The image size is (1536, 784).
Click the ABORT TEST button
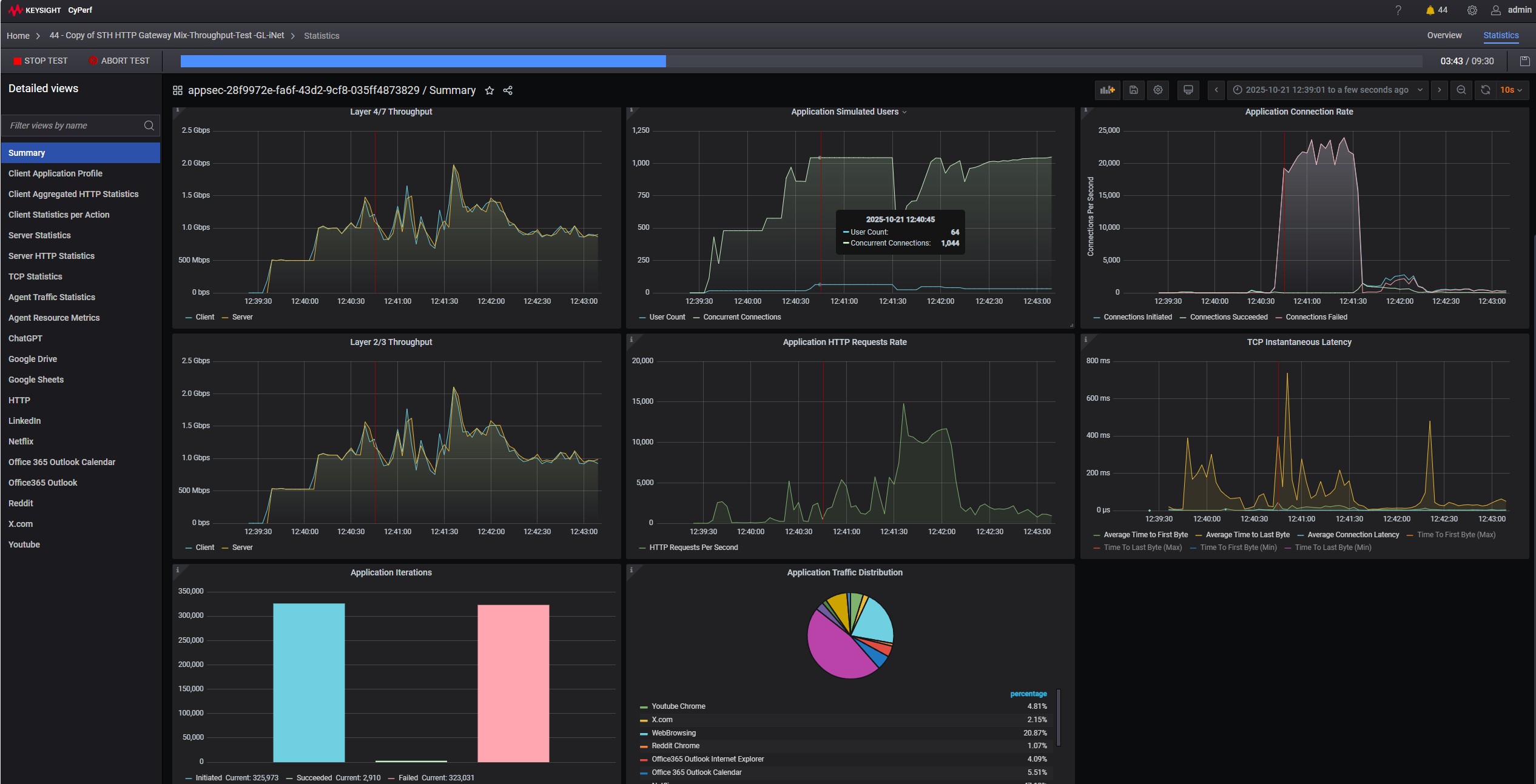coord(119,61)
